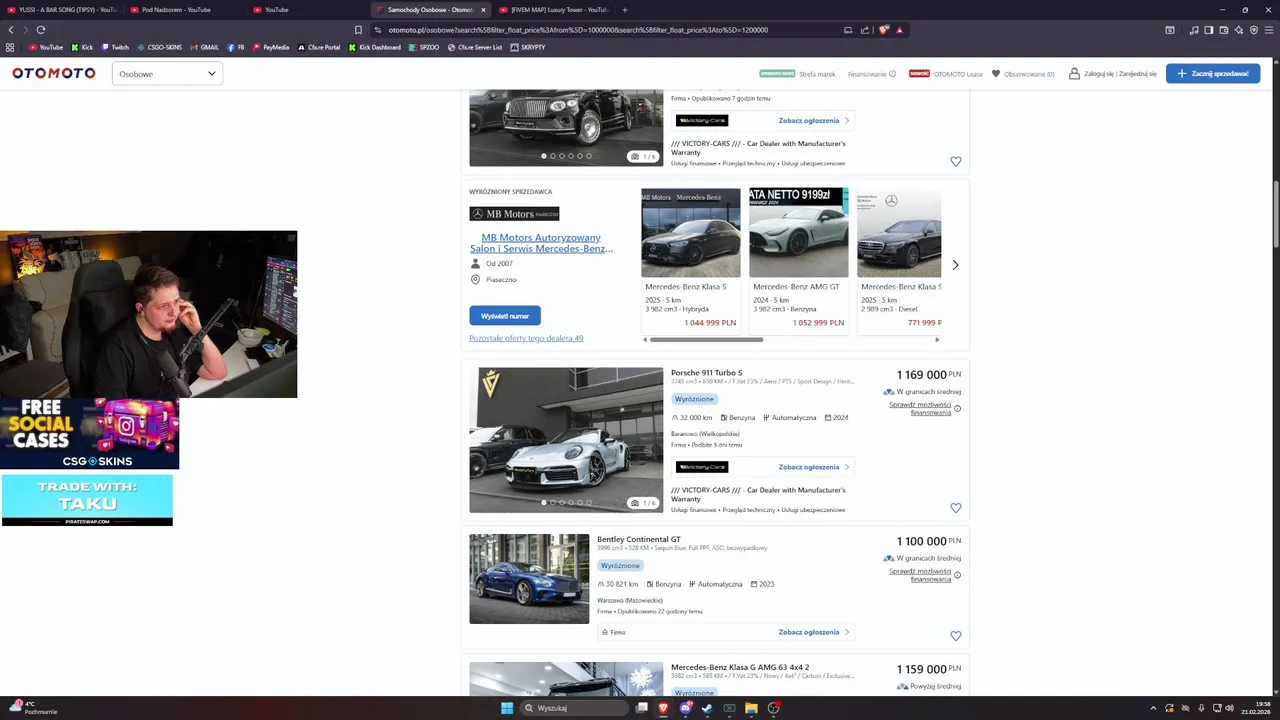
Task: Open the Twitch bookmark
Action: [x=115, y=47]
